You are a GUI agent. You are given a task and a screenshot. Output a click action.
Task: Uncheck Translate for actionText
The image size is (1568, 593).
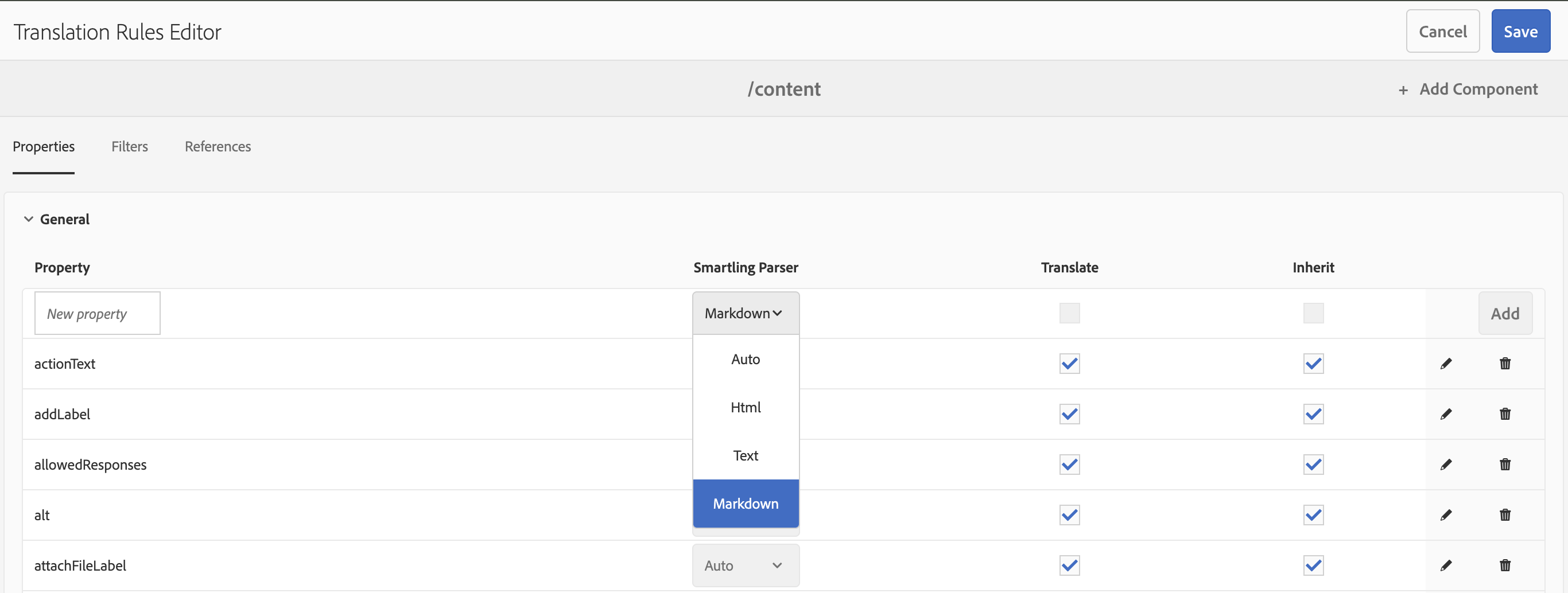1069,364
